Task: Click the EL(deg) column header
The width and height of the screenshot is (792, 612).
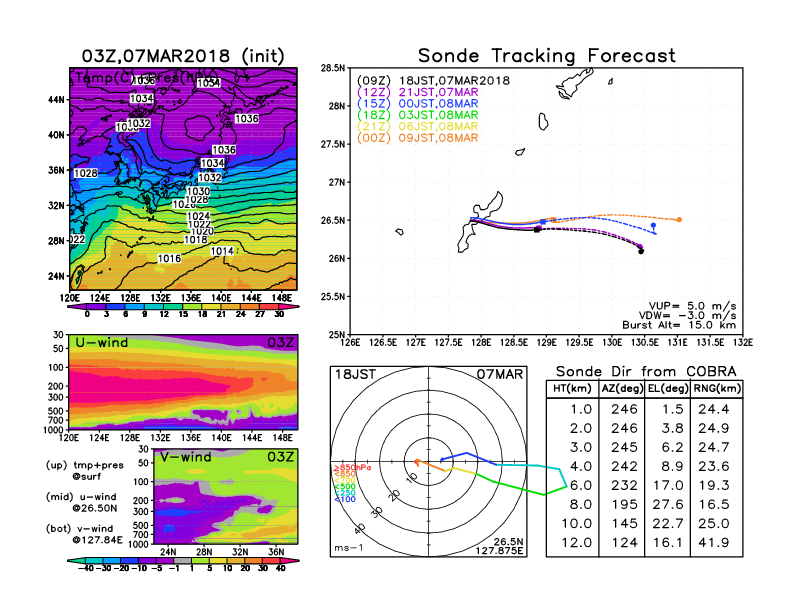Action: pyautogui.click(x=668, y=388)
